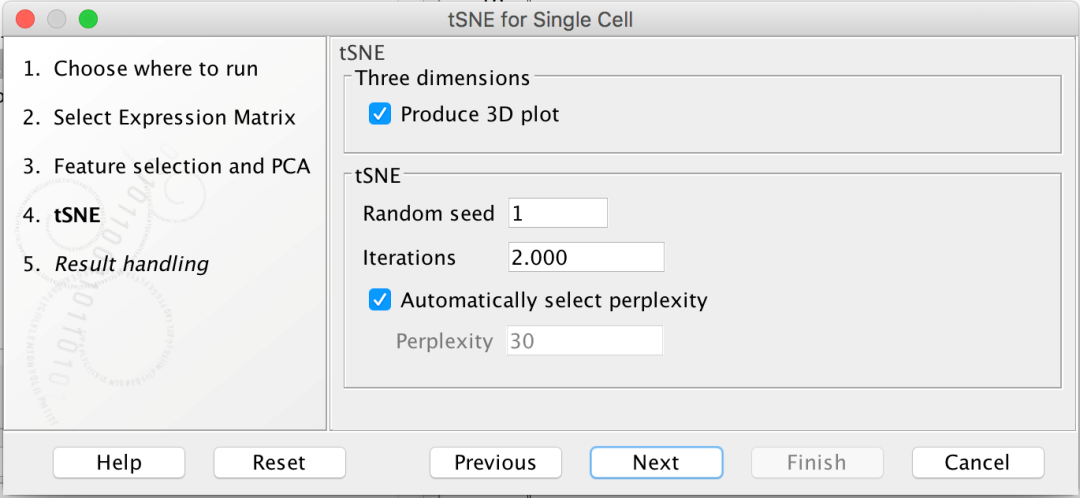Click the disabled Finish button

(816, 463)
